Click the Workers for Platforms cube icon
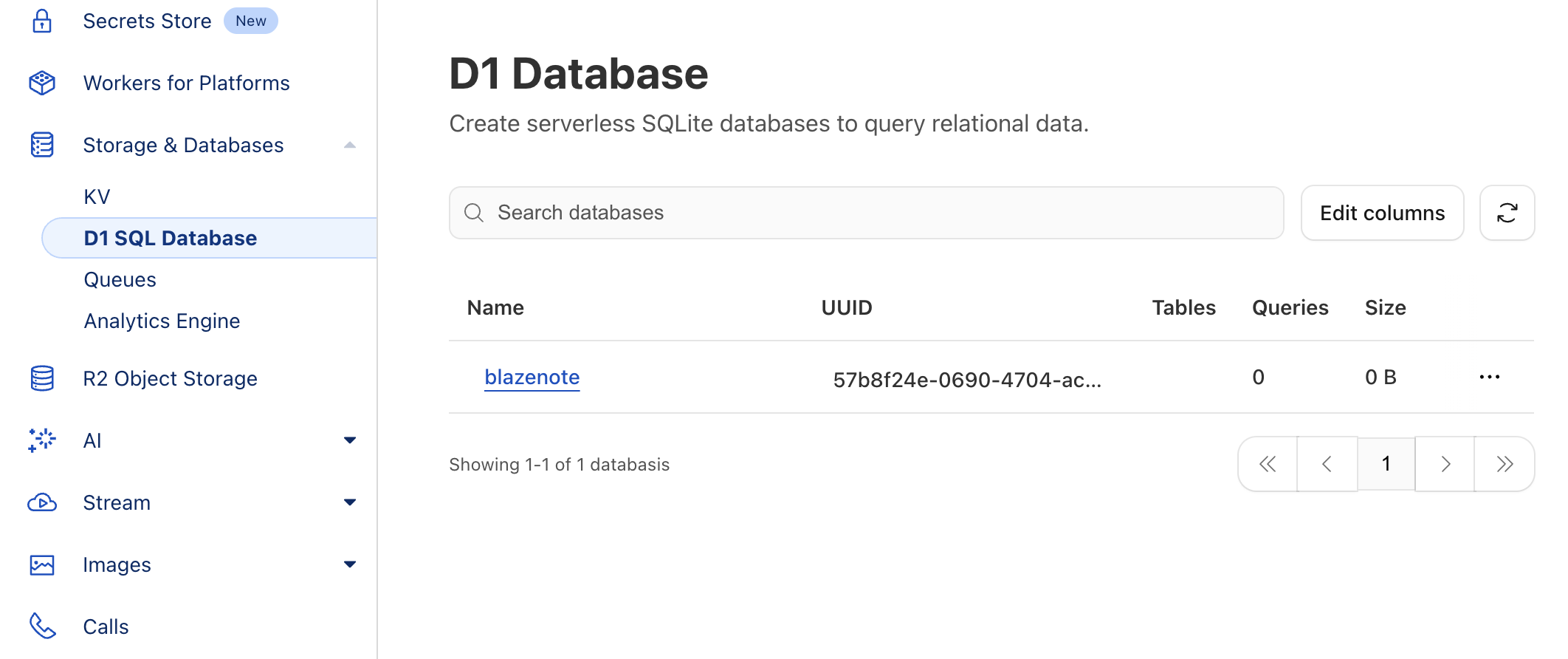Viewport: 1568px width, 659px height. coord(42,83)
